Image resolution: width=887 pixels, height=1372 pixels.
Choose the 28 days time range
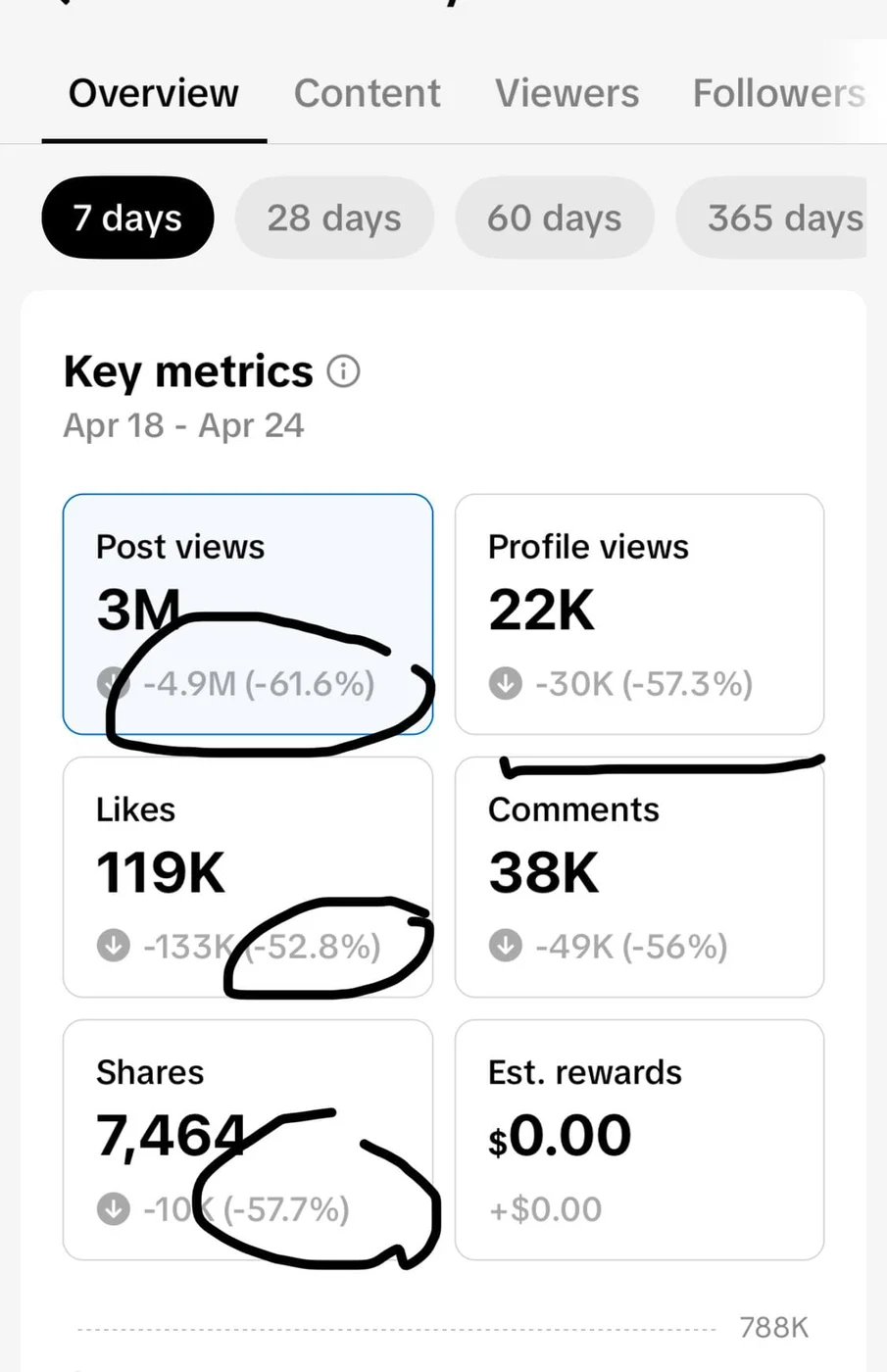point(334,218)
